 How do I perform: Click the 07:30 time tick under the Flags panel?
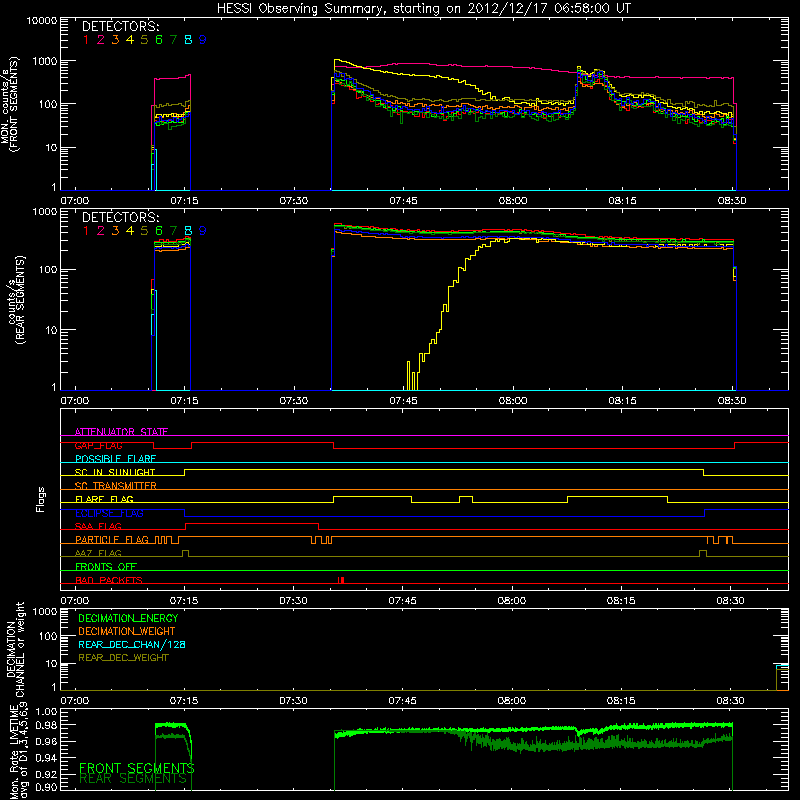tap(293, 601)
